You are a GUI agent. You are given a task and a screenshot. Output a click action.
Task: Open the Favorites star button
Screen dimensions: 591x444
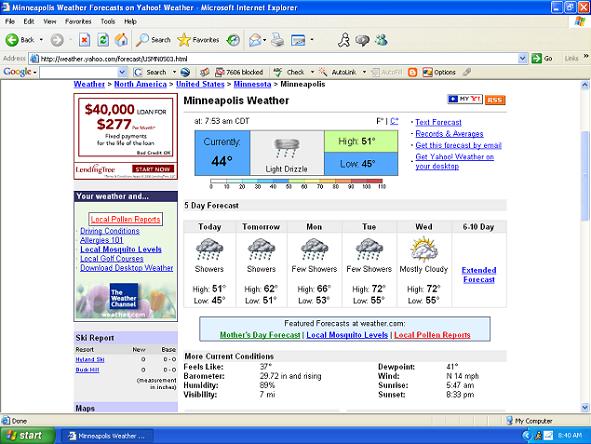198,40
